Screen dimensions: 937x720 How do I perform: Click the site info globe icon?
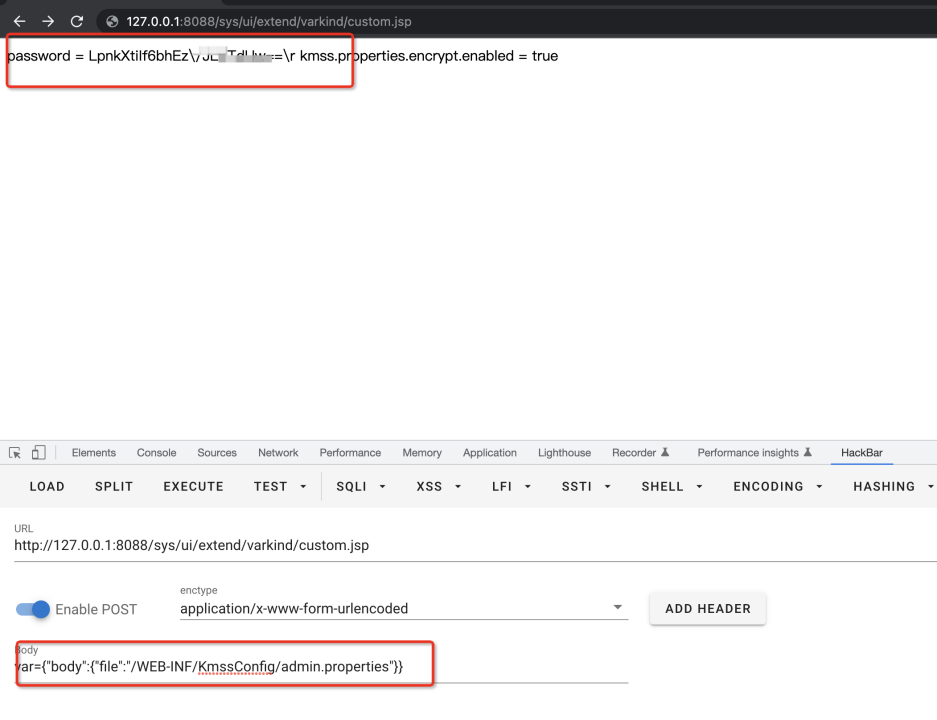(112, 21)
